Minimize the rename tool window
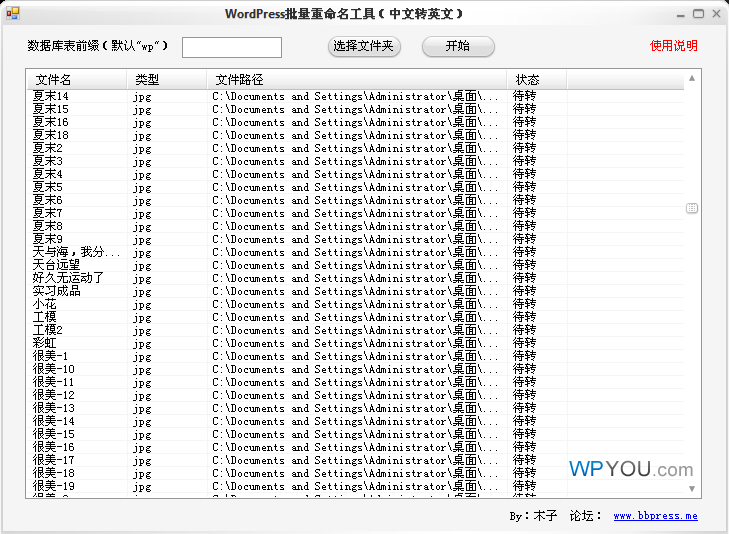This screenshot has height=534, width=729. tap(681, 14)
